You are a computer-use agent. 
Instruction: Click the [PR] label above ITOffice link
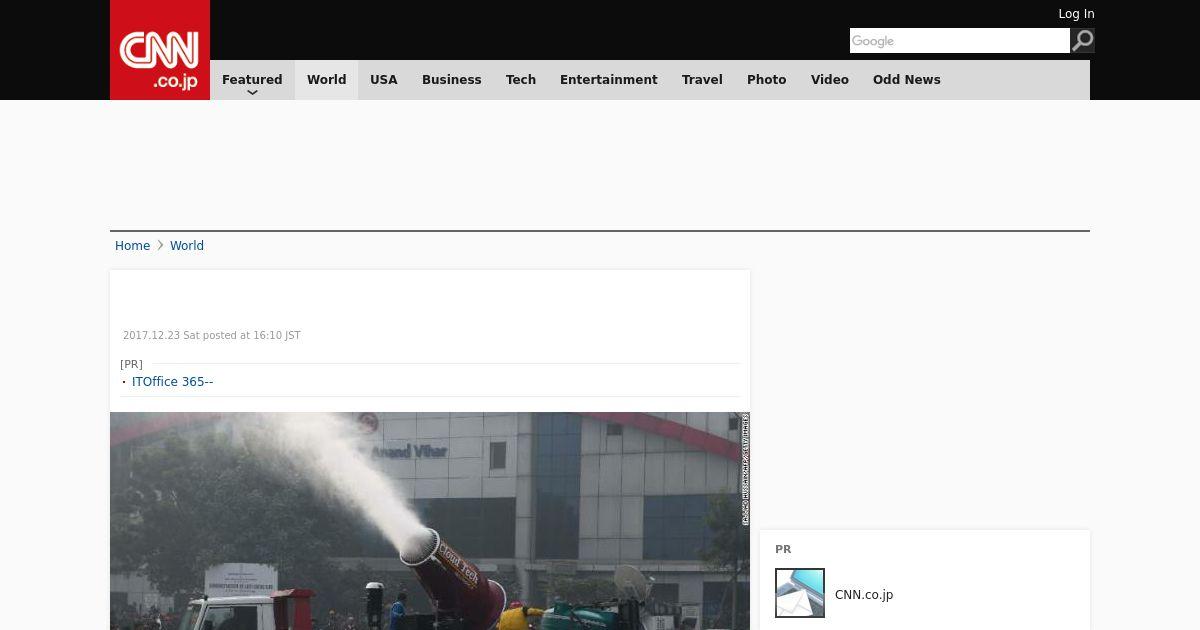click(131, 364)
